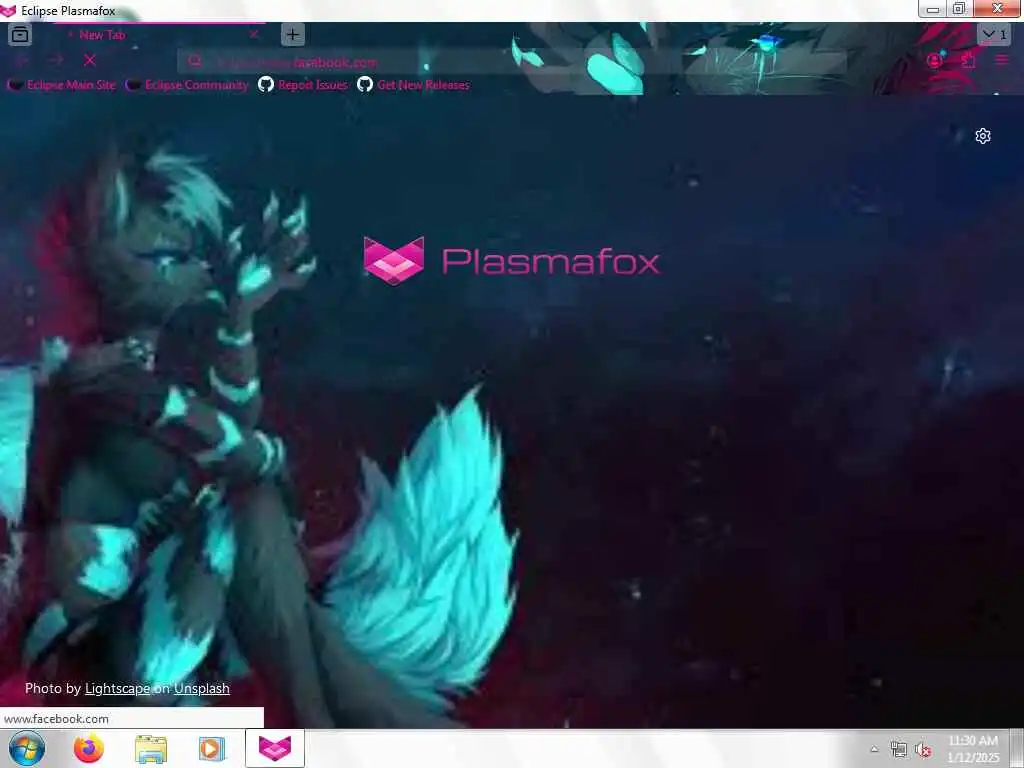Open the Windows Start menu
The width and height of the screenshot is (1024, 768).
coord(26,748)
